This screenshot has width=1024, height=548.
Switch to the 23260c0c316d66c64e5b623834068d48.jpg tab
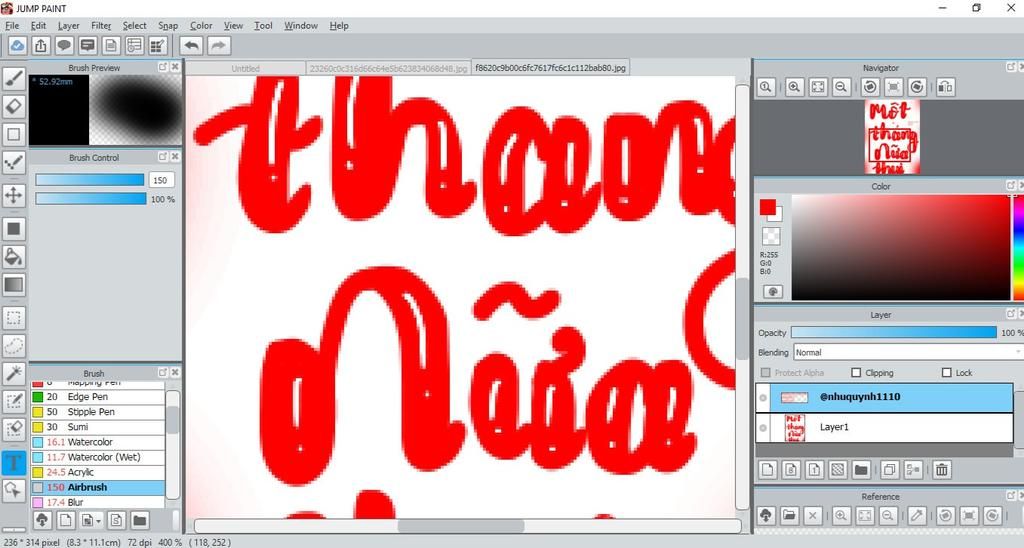389,68
